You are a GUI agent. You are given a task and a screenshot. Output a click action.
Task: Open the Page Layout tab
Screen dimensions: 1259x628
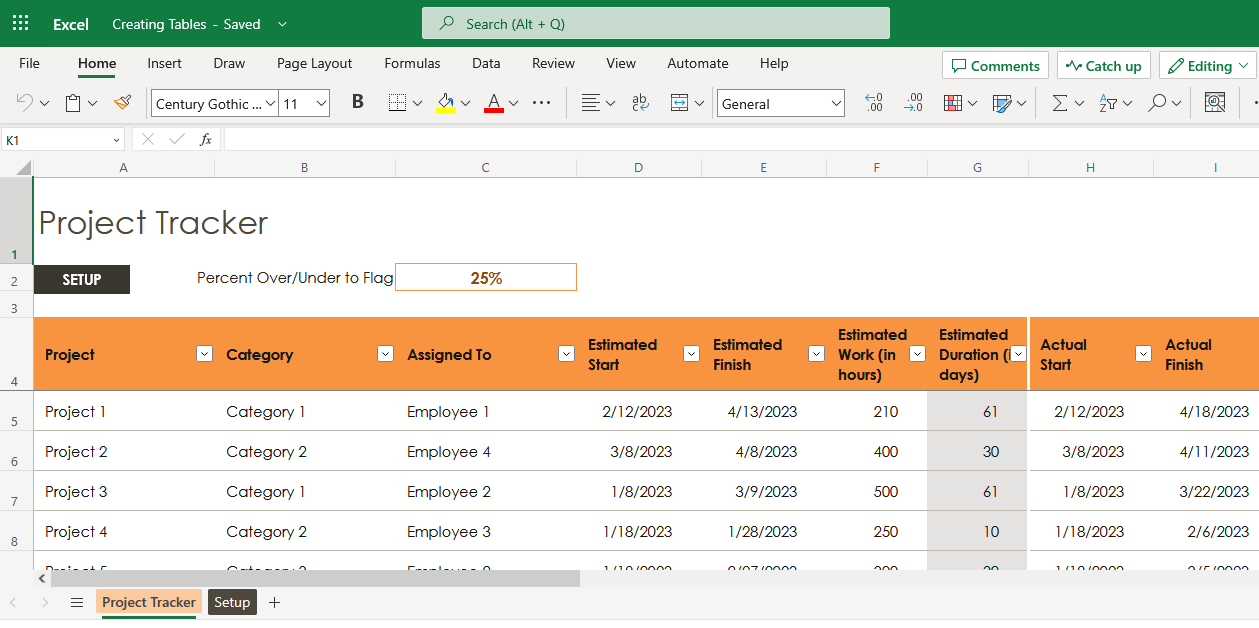[x=315, y=63]
